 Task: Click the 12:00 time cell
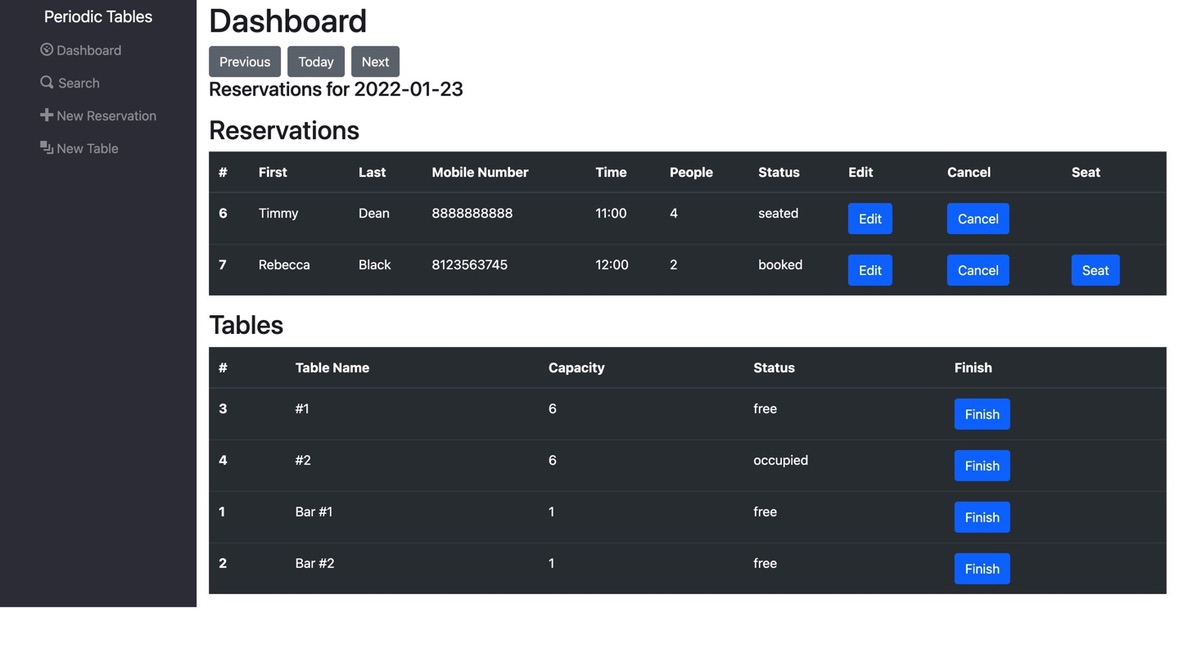[612, 265]
